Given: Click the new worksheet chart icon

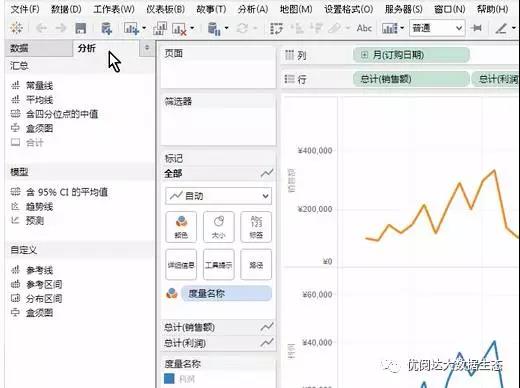Looking at the screenshot, I should tap(131, 28).
